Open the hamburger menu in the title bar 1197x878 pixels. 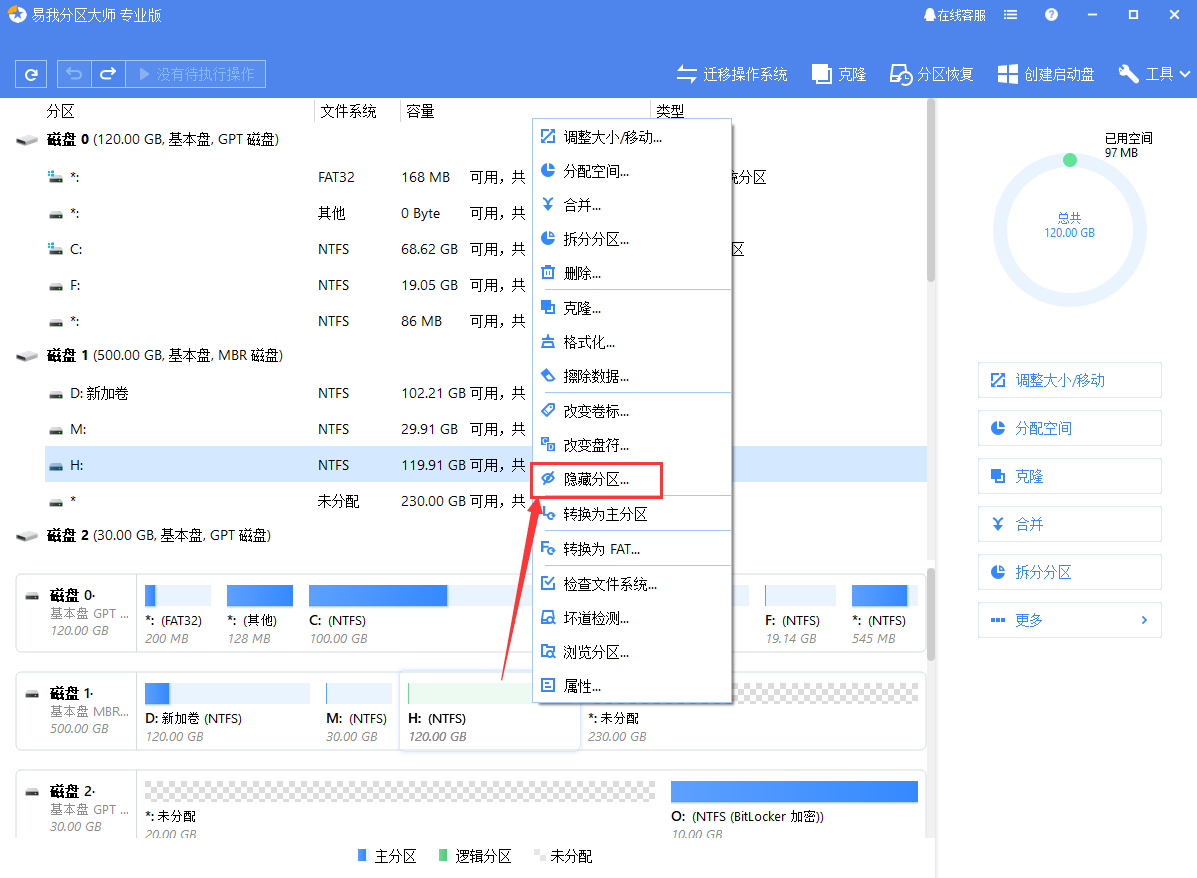coord(1011,15)
